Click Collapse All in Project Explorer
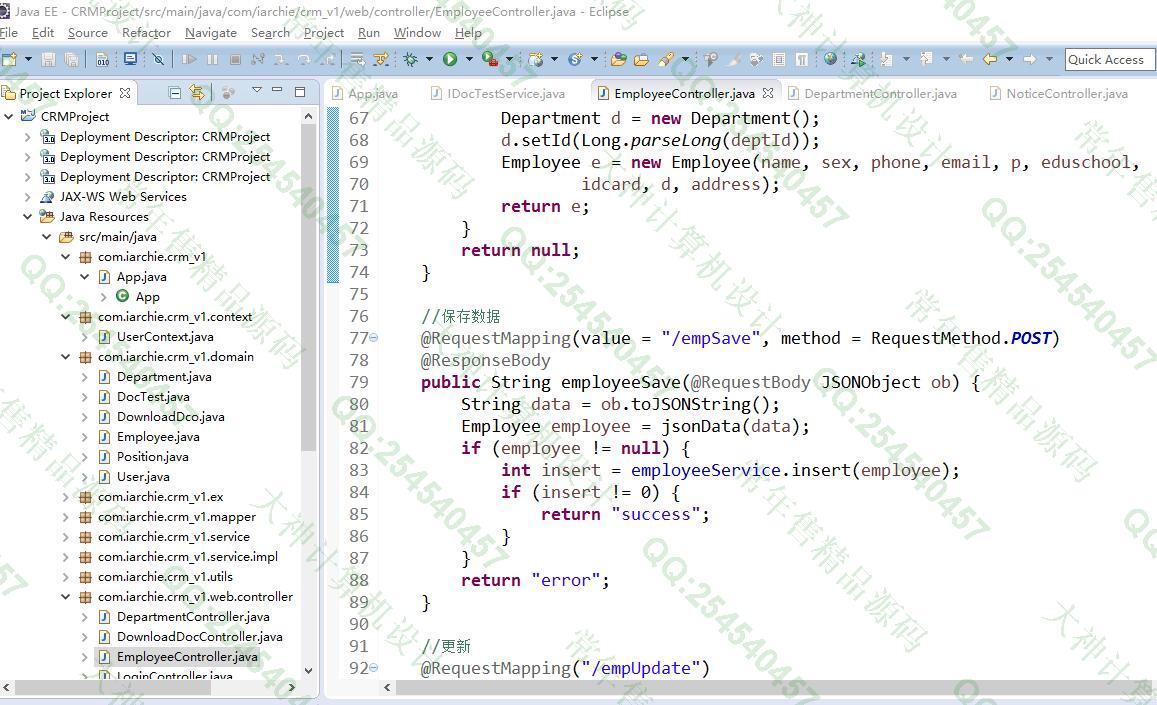The width and height of the screenshot is (1157, 705). 175,92
